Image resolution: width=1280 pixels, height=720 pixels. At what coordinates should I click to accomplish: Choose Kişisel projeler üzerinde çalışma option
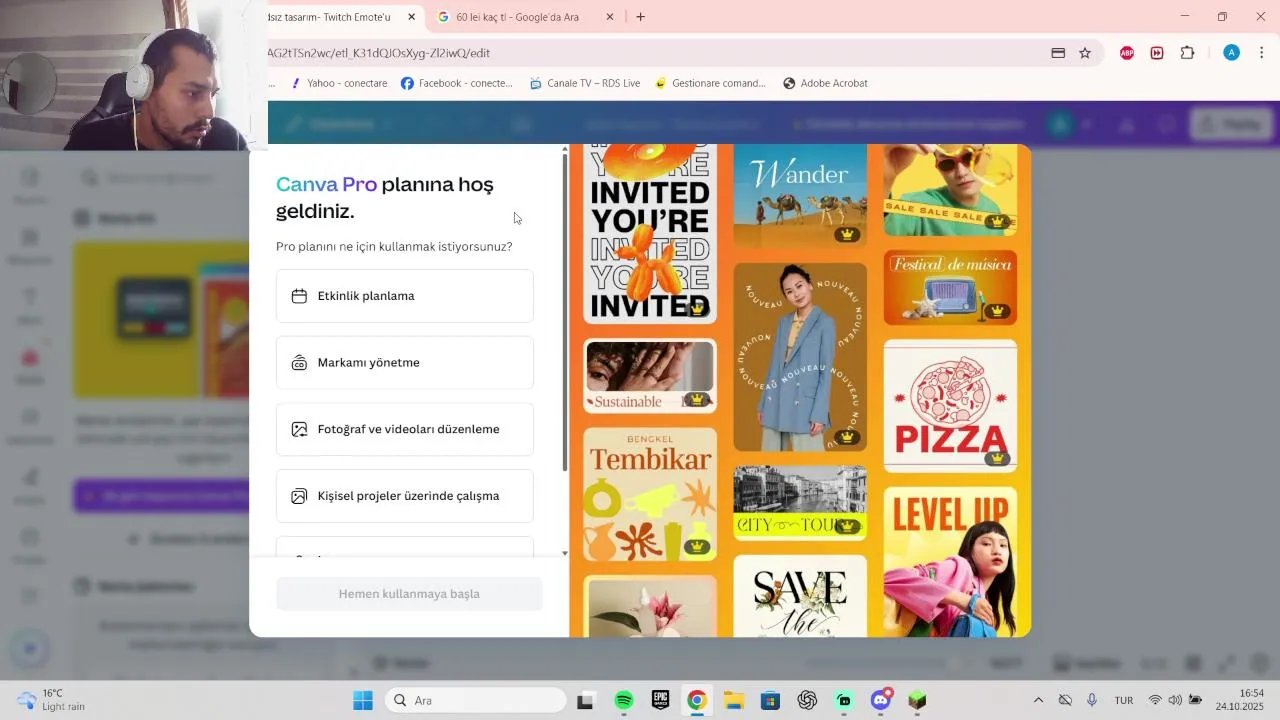tap(405, 496)
